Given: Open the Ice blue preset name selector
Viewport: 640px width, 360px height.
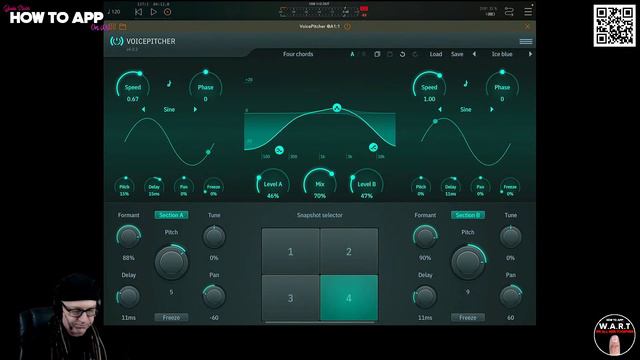Looking at the screenshot, I should [502, 54].
